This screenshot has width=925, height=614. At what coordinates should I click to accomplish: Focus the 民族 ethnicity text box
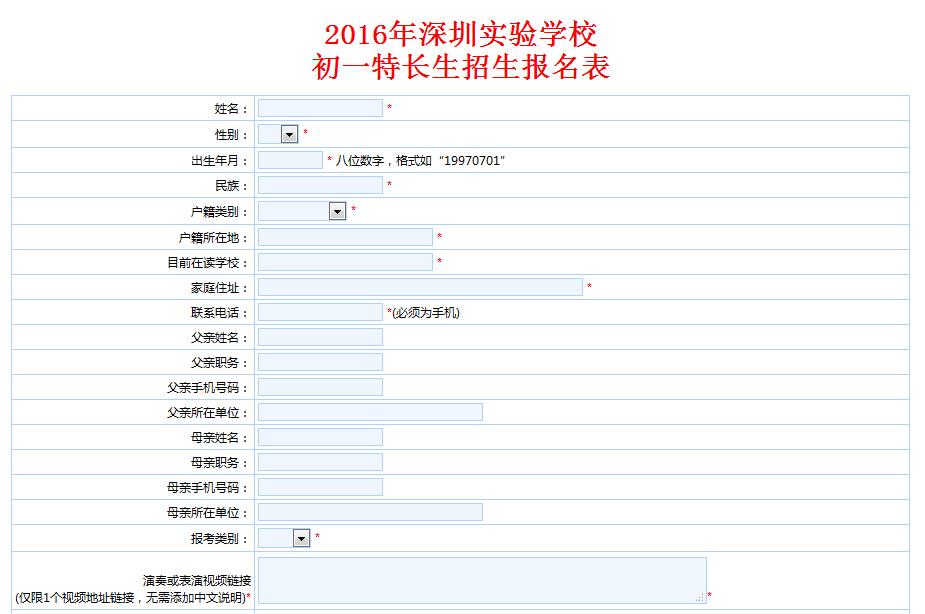[320, 185]
